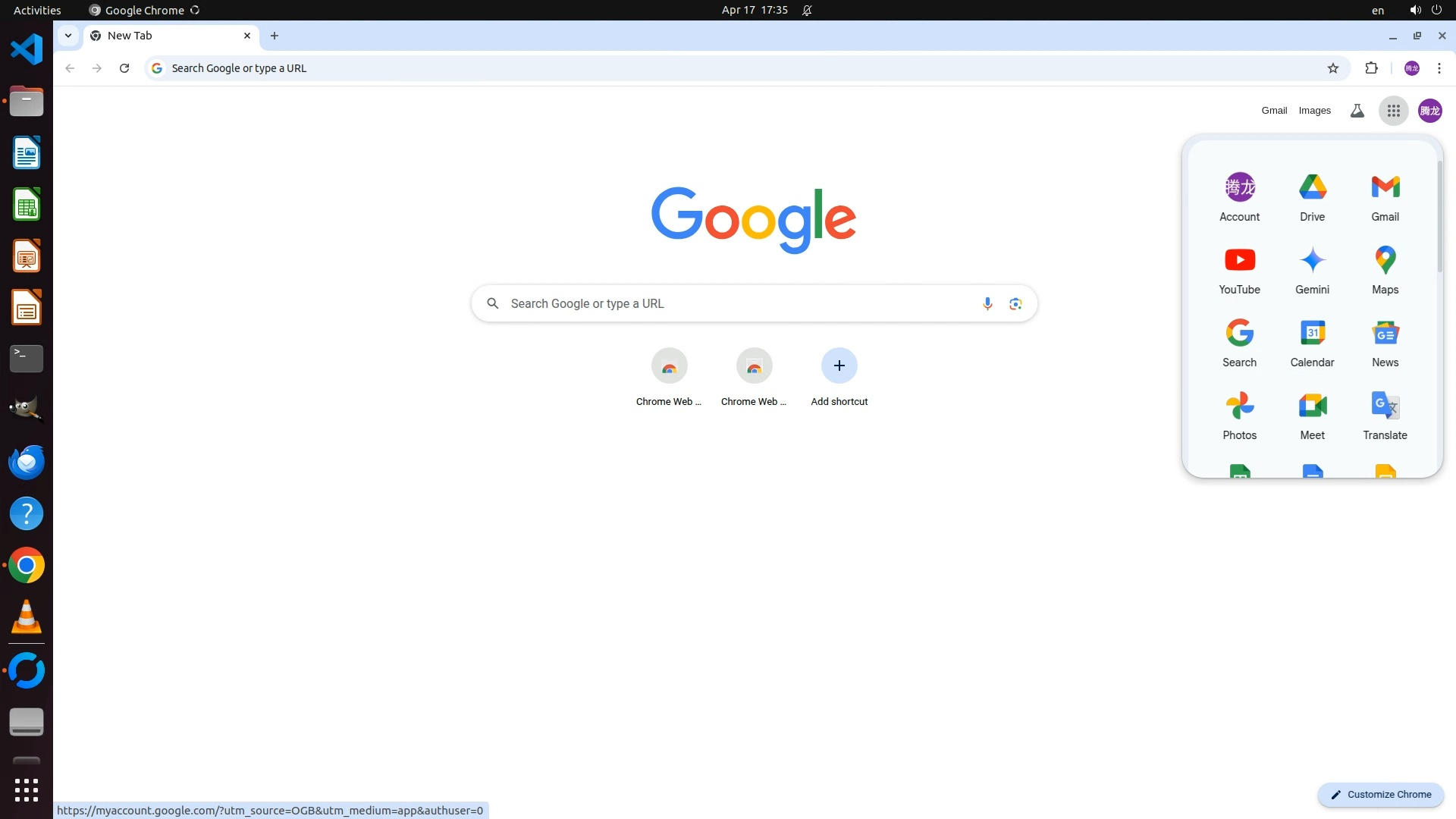Toggle the Google apps grid button

1393,111
